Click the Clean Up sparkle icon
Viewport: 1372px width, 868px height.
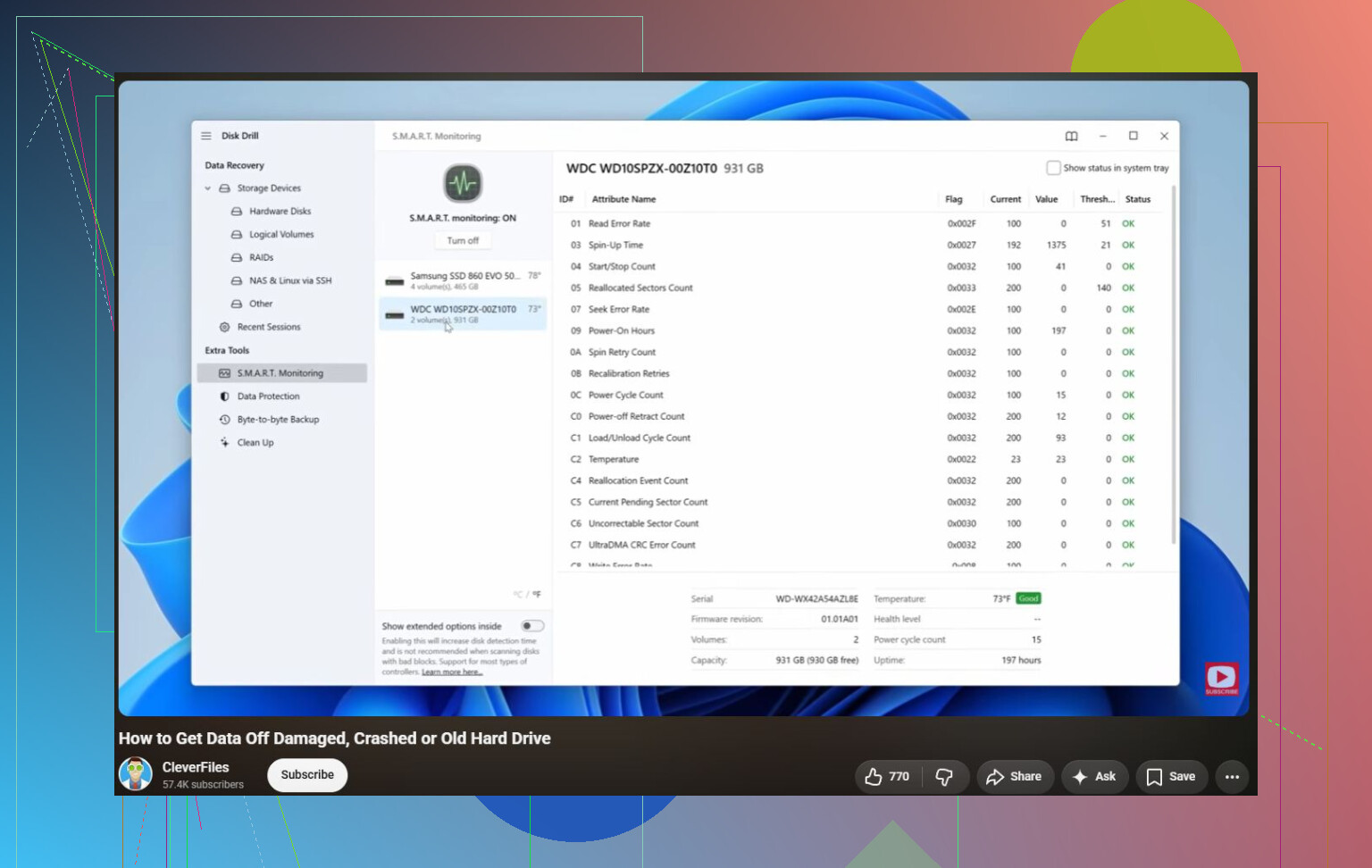[225, 443]
